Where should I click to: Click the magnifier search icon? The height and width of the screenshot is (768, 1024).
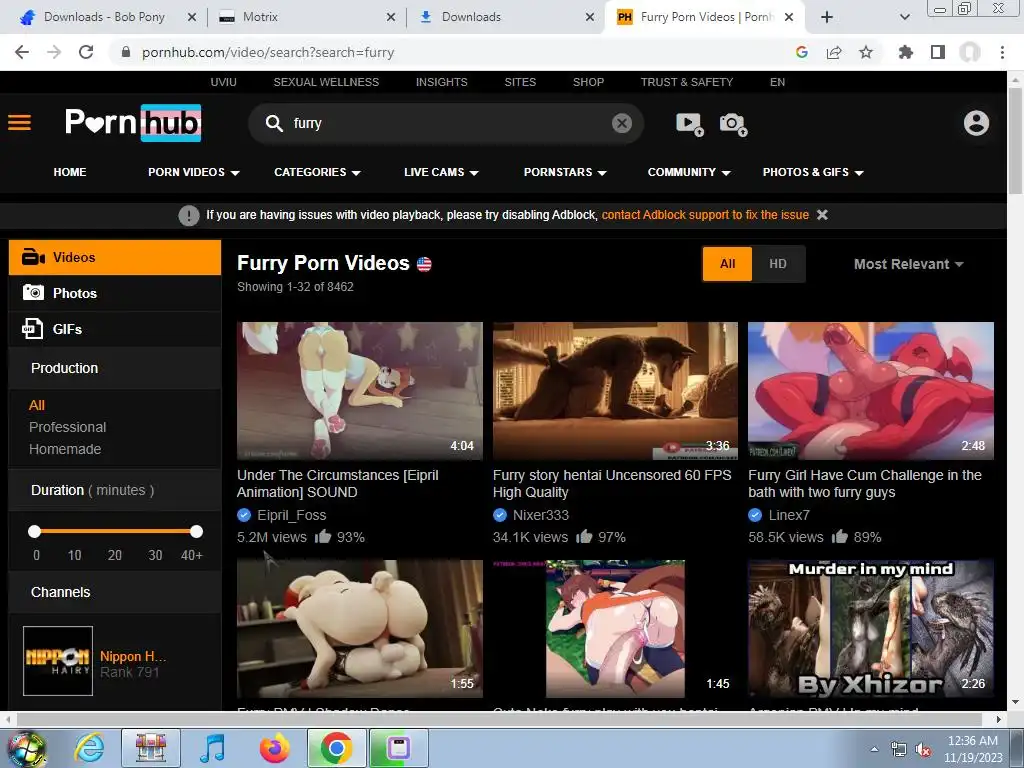(274, 123)
